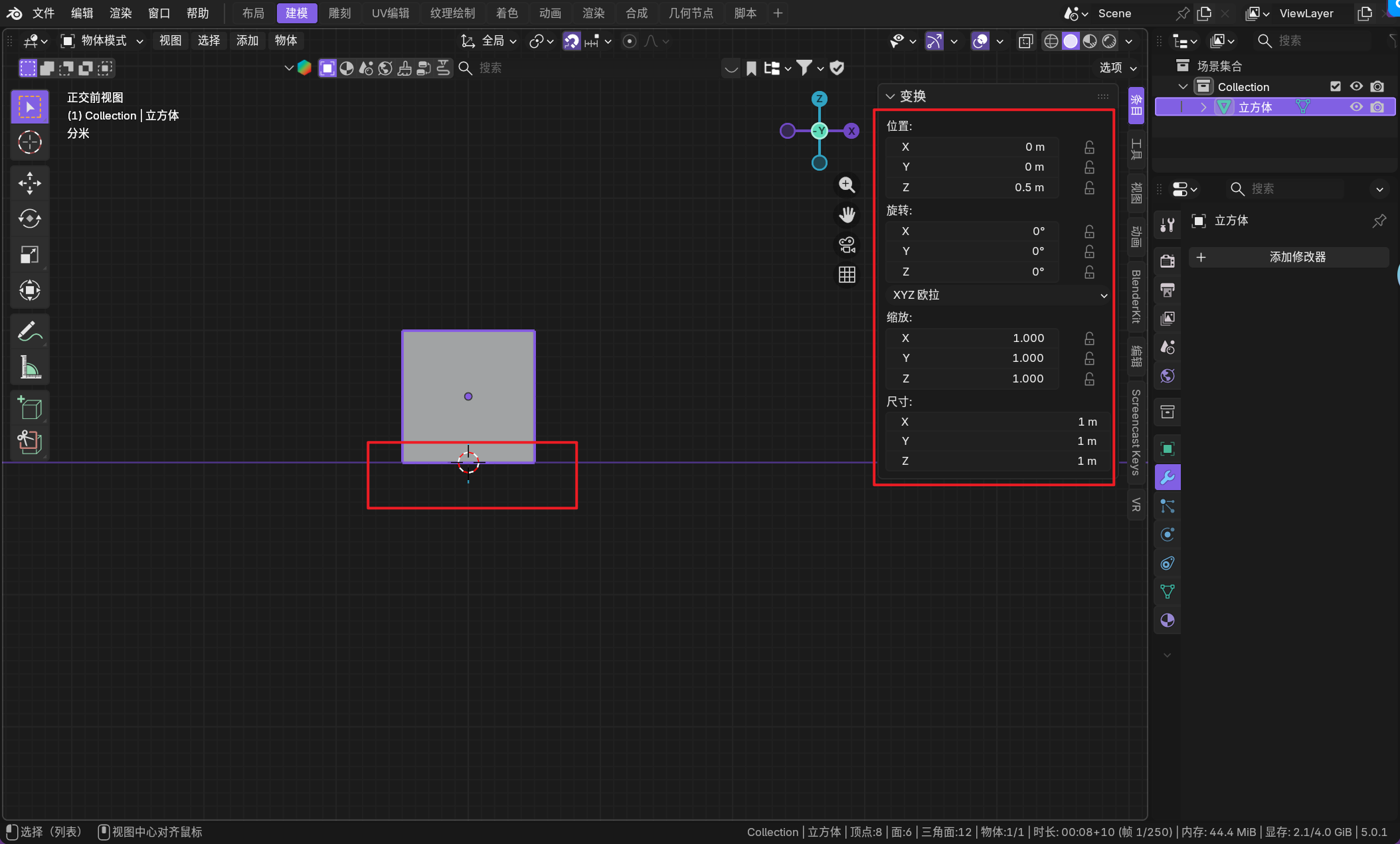Toggle camera view icon in viewport
The image size is (1400, 844).
pyautogui.click(x=847, y=245)
